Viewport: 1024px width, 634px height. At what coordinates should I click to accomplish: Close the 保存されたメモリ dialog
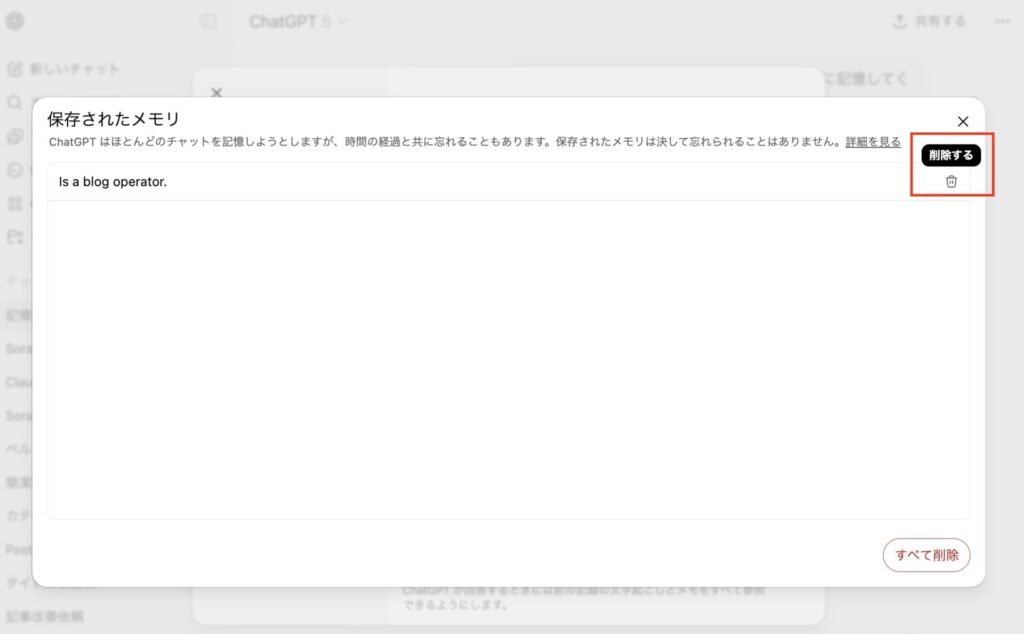(x=963, y=121)
